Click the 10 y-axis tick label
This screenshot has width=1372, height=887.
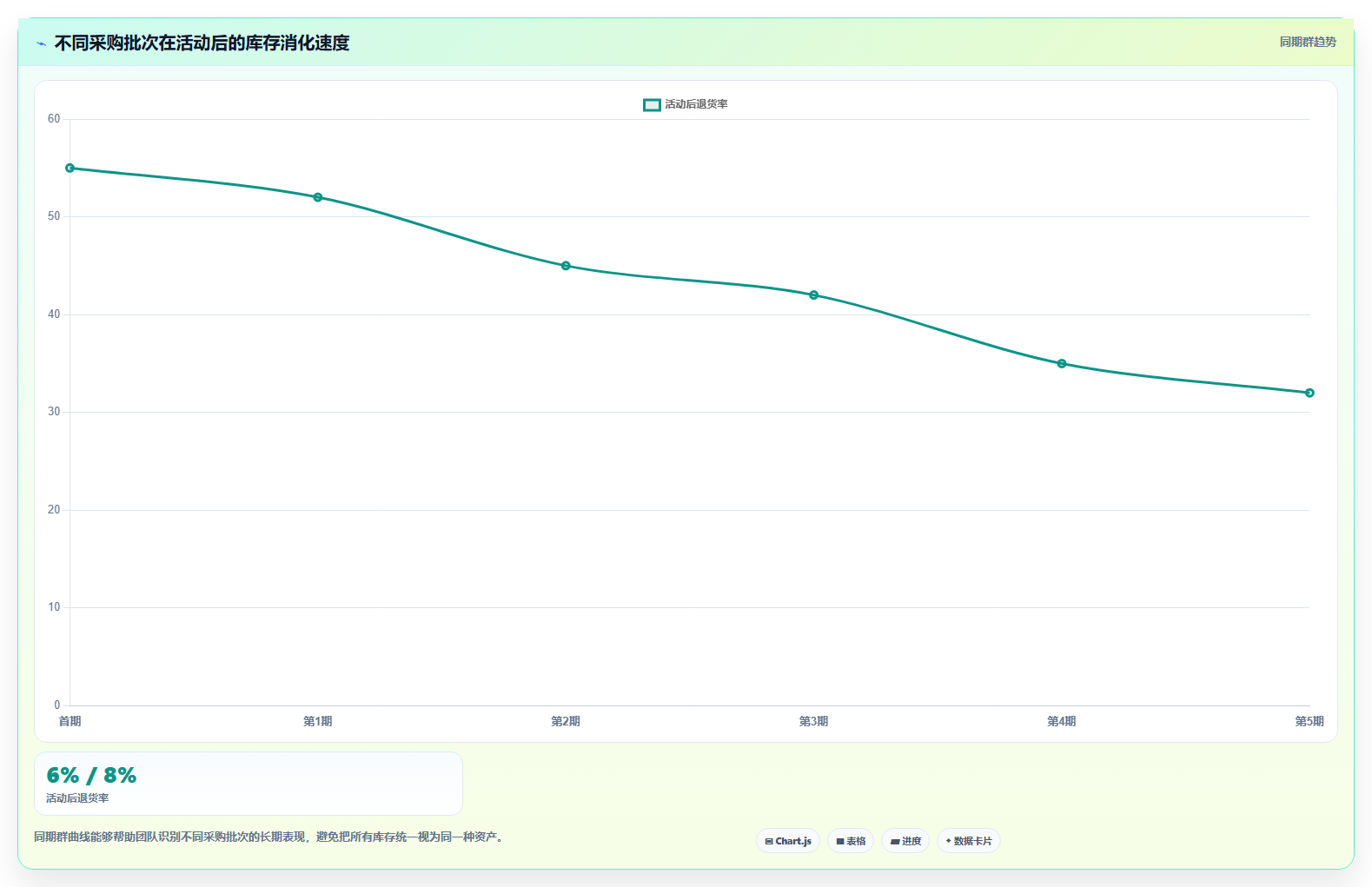(x=54, y=607)
